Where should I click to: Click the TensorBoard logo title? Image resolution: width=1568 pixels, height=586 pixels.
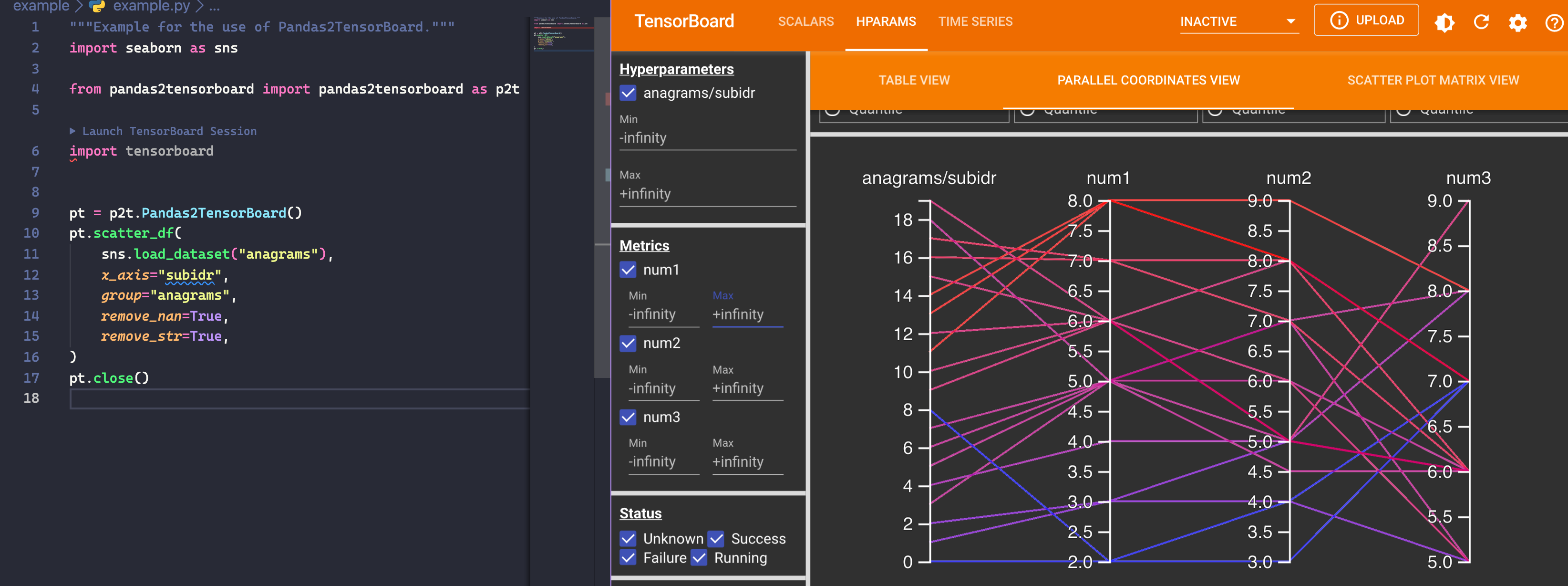(683, 21)
